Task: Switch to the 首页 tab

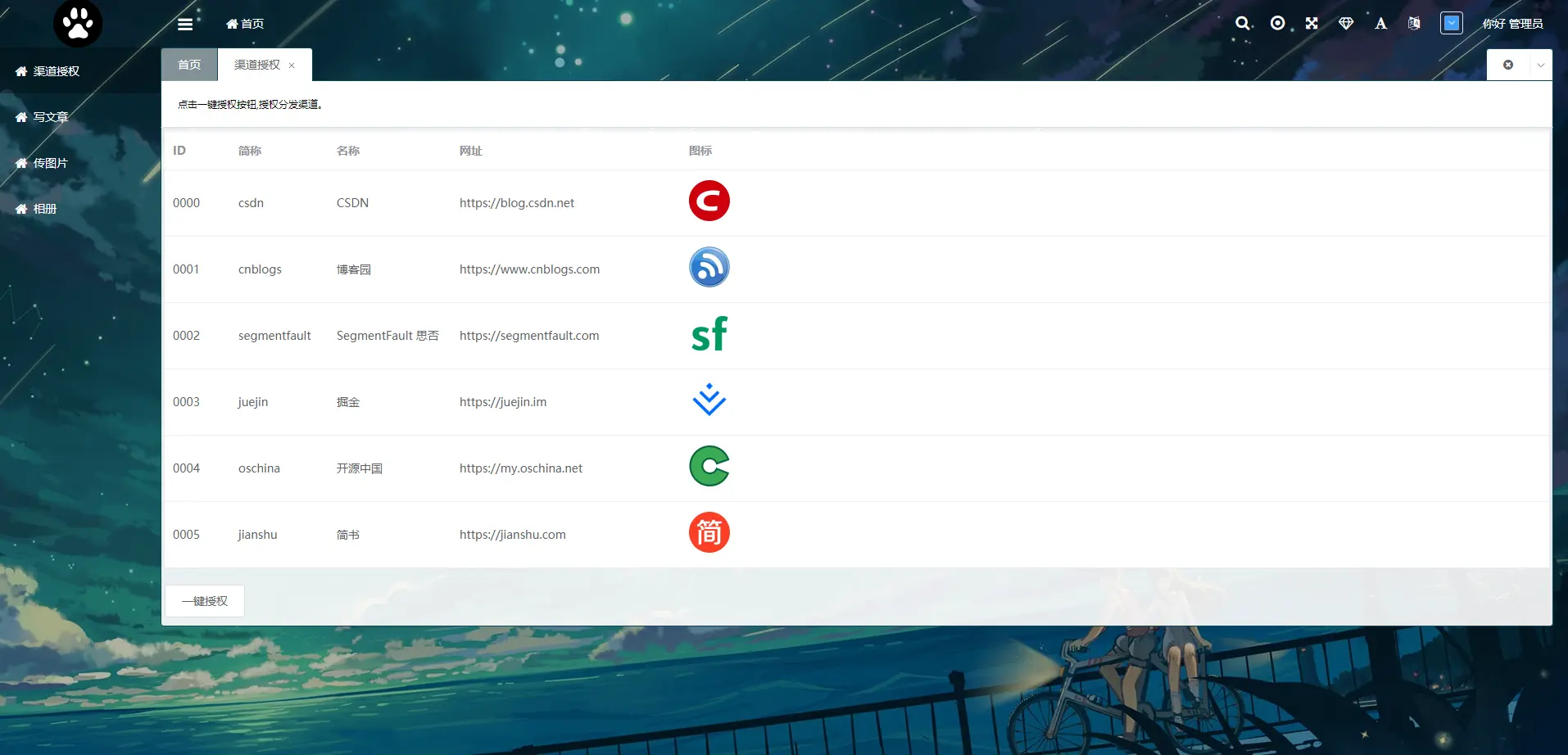Action: (189, 65)
